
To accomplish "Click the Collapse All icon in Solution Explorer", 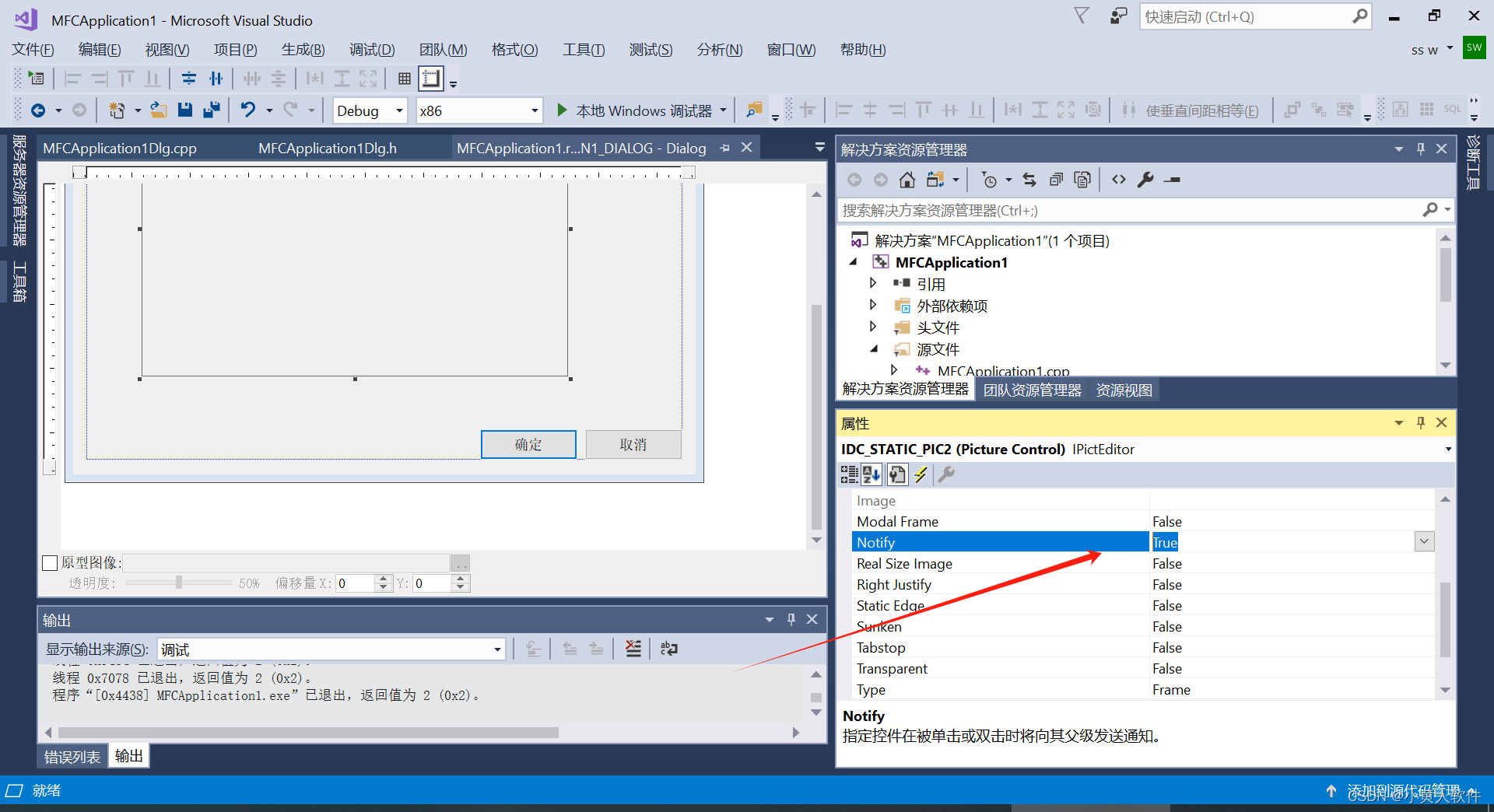I will click(1056, 180).
